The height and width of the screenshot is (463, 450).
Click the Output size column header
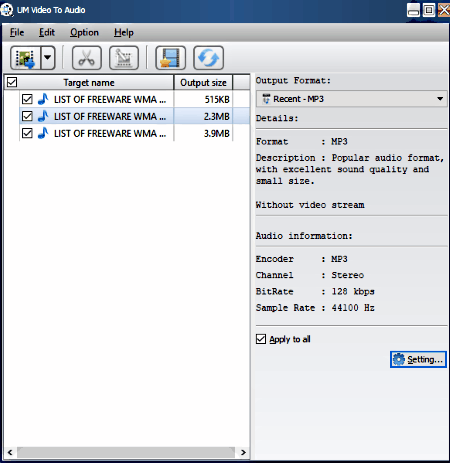[203, 82]
